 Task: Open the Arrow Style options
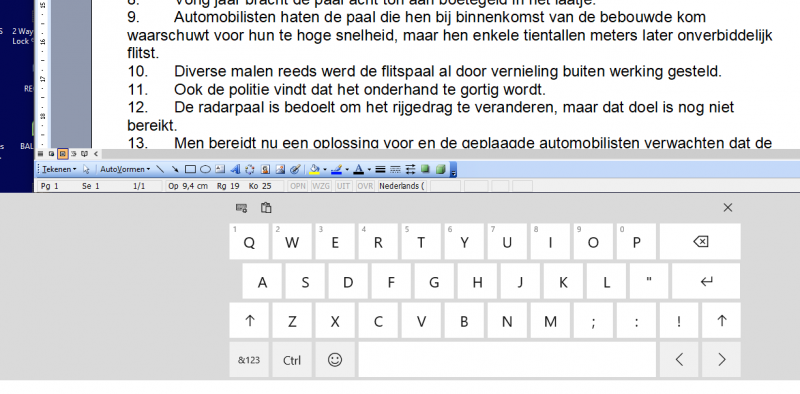point(410,169)
